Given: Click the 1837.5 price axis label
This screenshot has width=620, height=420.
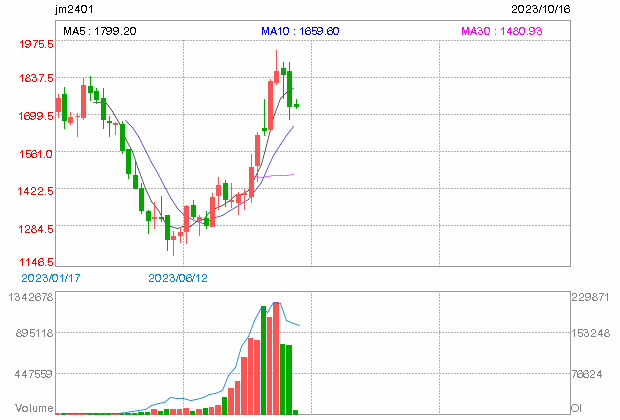Looking at the screenshot, I should tap(36, 78).
